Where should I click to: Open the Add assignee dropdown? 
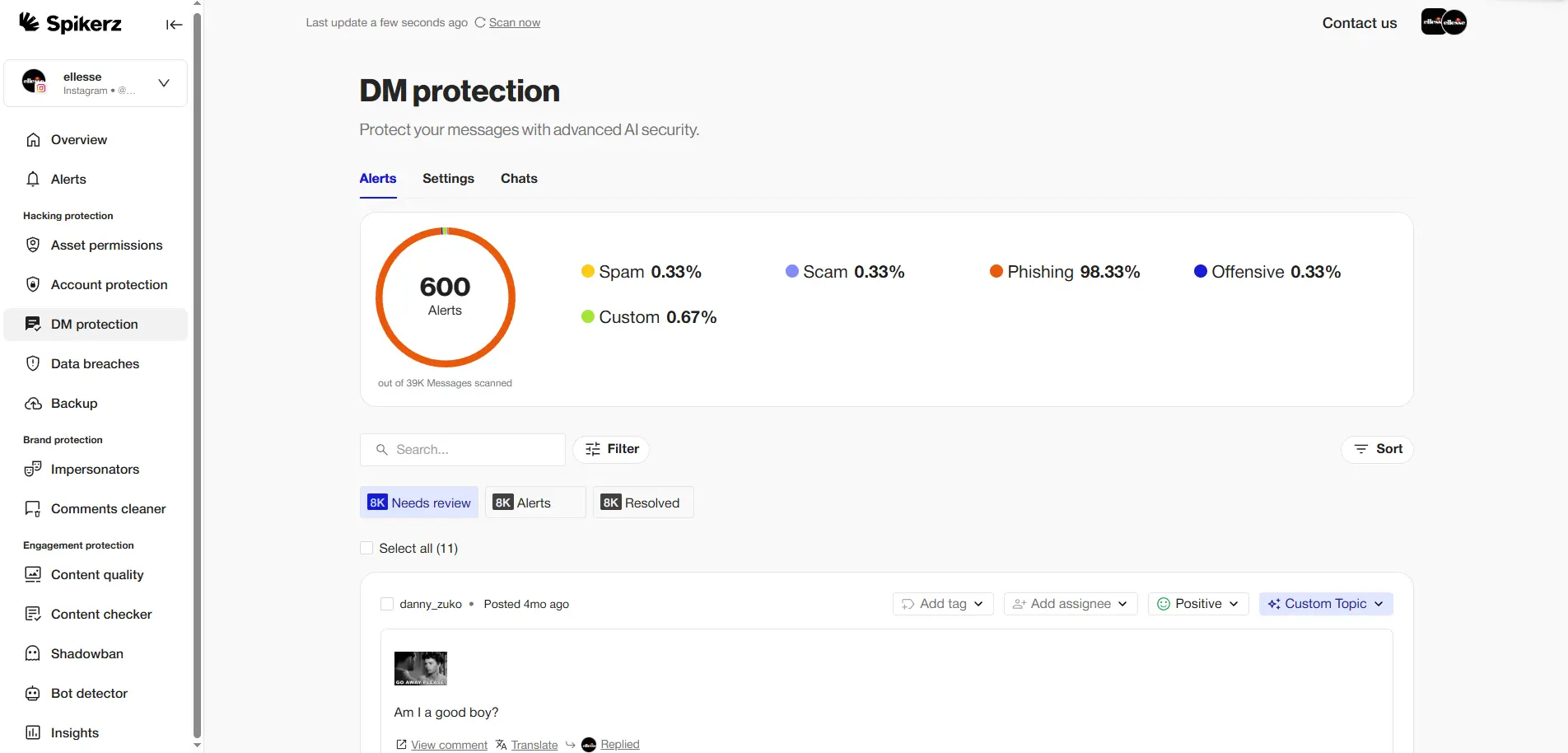click(x=1069, y=603)
